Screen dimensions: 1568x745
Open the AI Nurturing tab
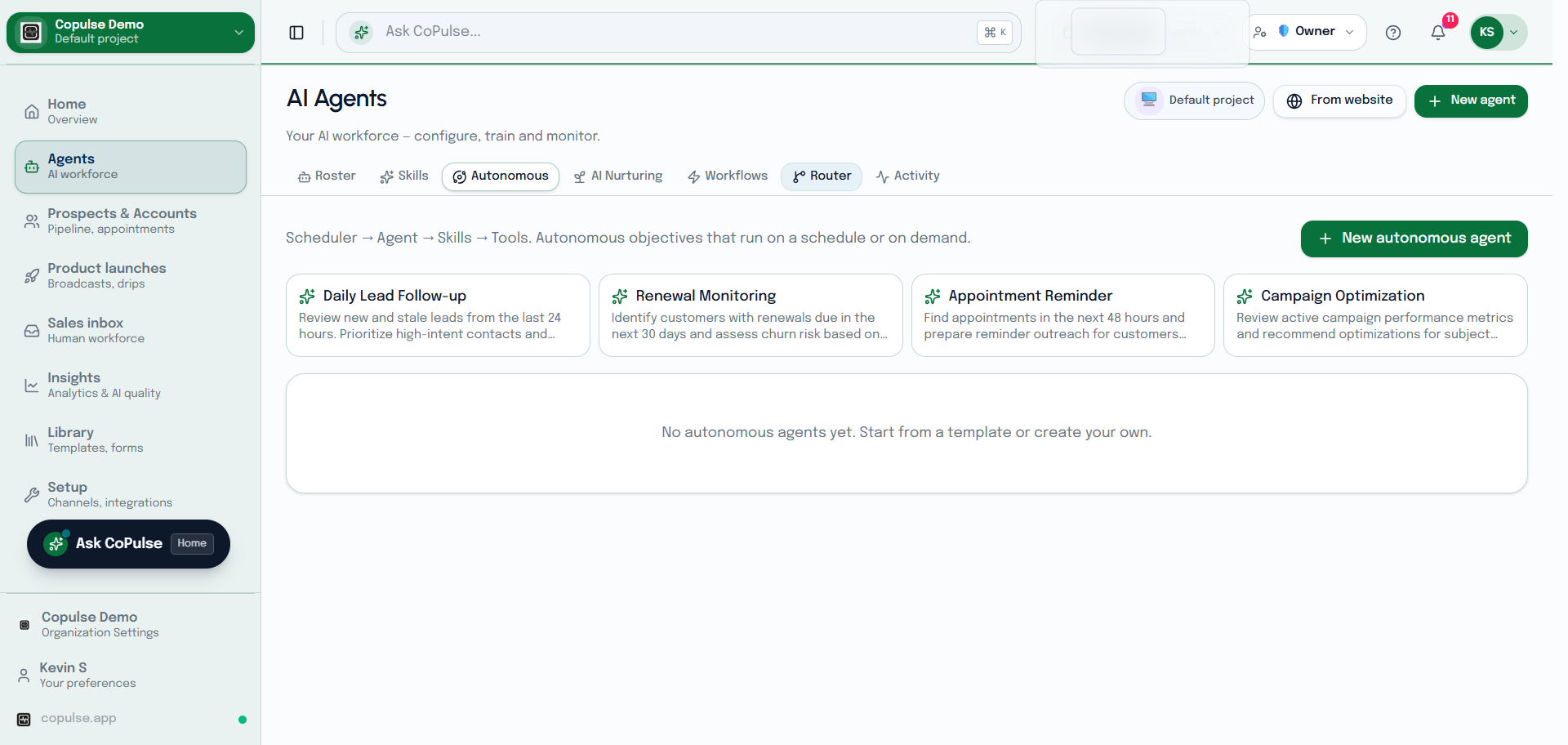click(618, 176)
